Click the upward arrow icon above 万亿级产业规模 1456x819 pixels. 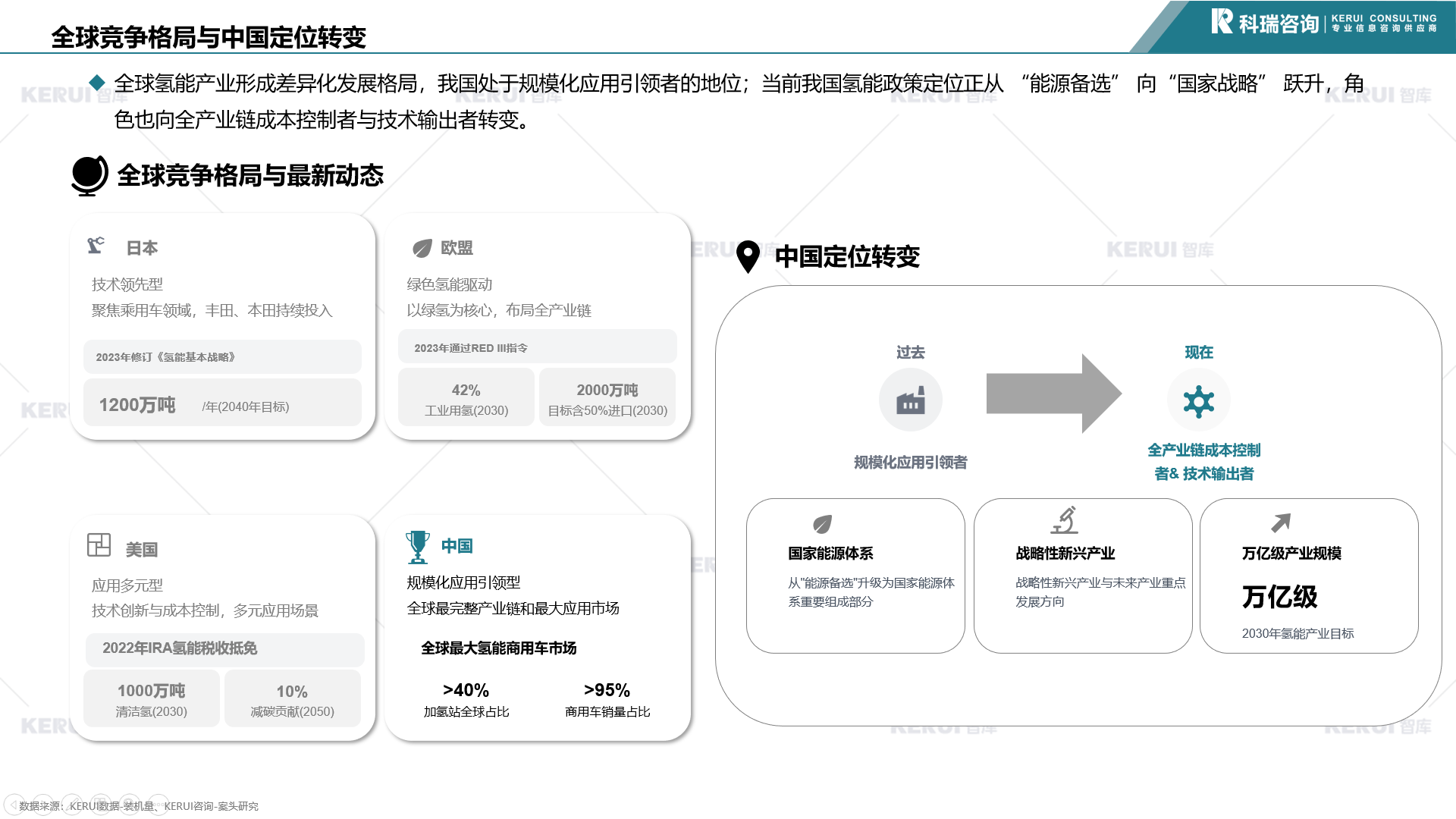pos(1280,522)
